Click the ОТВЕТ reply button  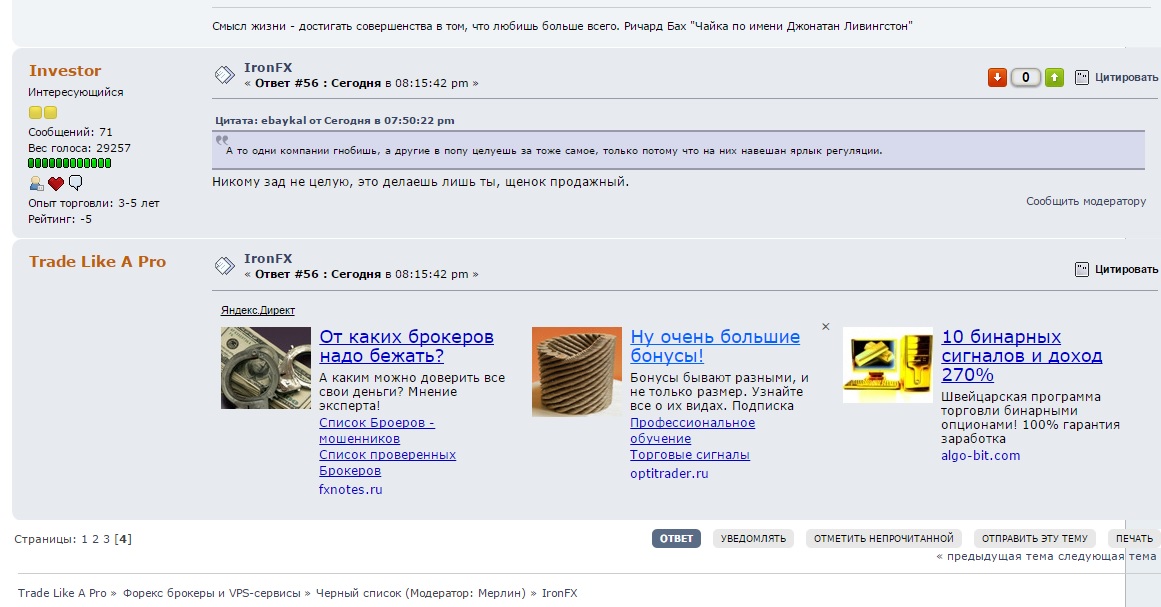676,538
